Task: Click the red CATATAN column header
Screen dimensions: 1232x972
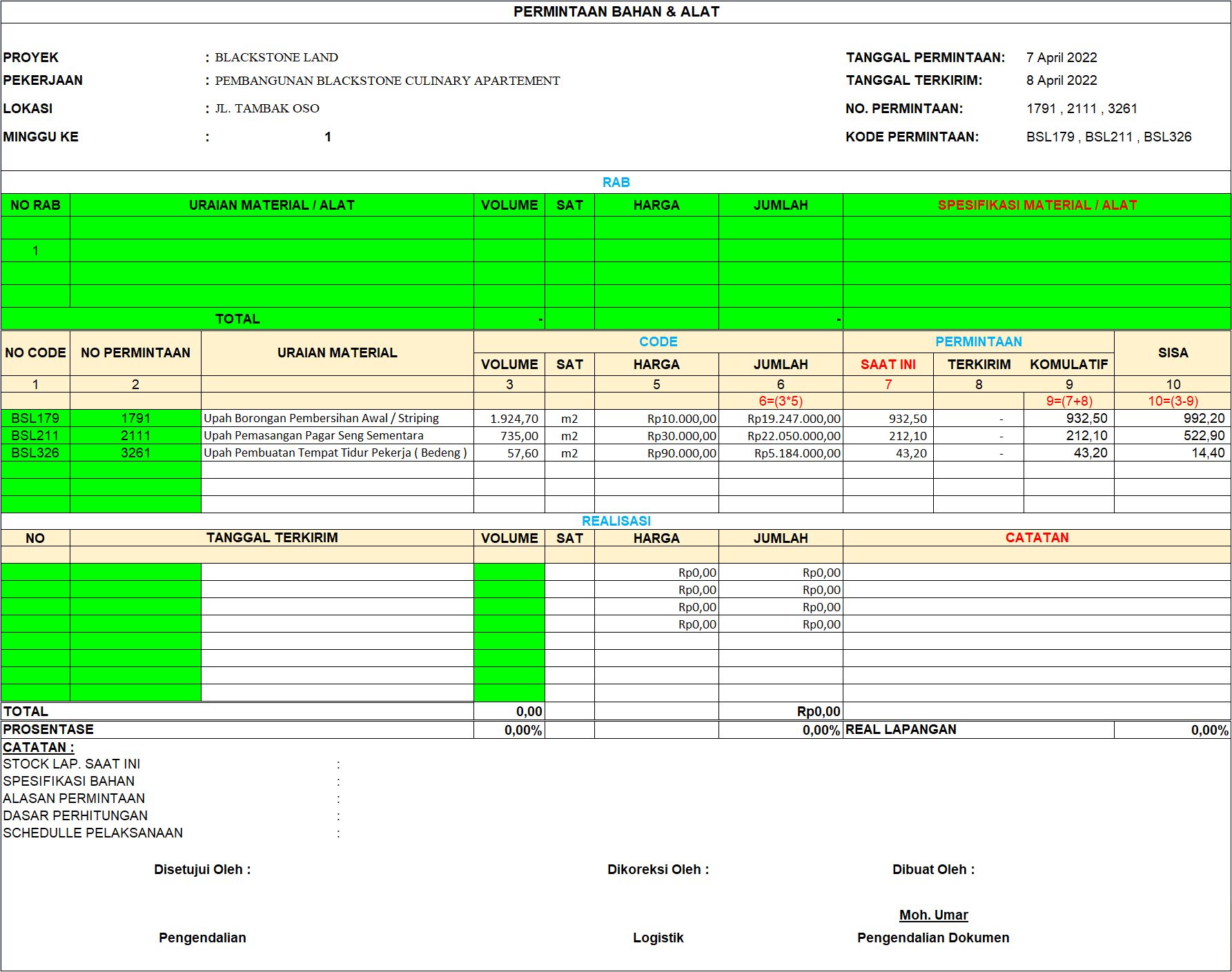Action: [1037, 537]
